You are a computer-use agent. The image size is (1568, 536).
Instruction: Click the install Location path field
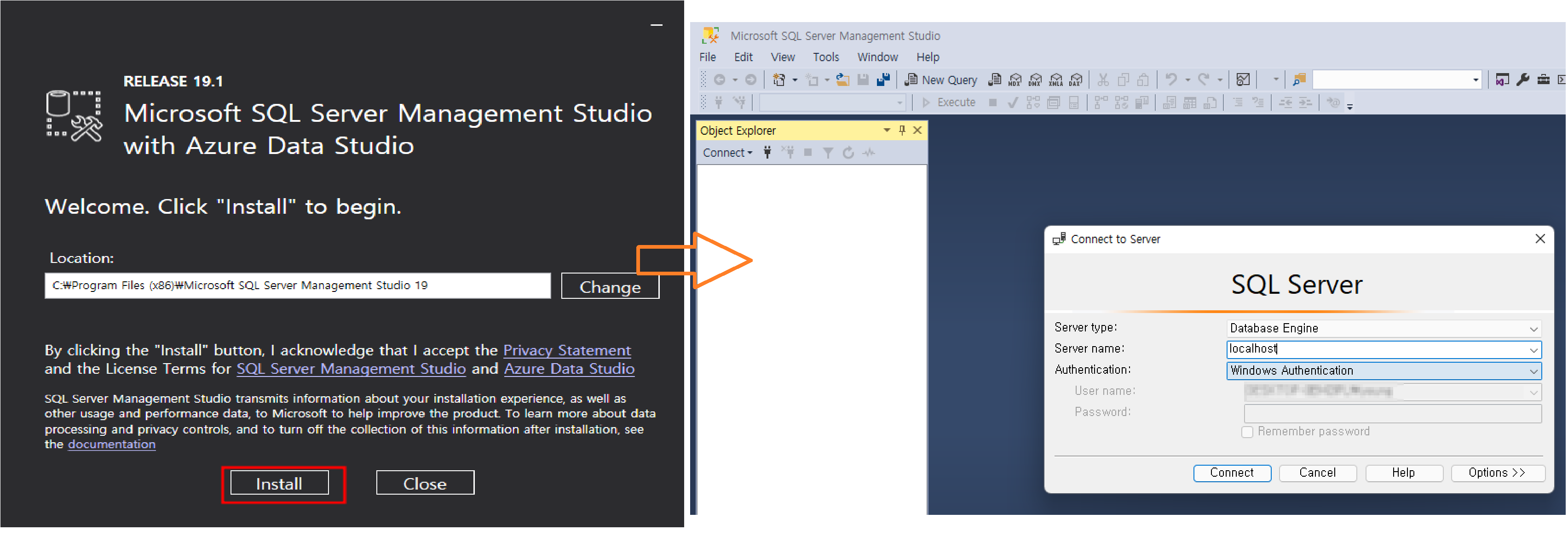click(297, 286)
